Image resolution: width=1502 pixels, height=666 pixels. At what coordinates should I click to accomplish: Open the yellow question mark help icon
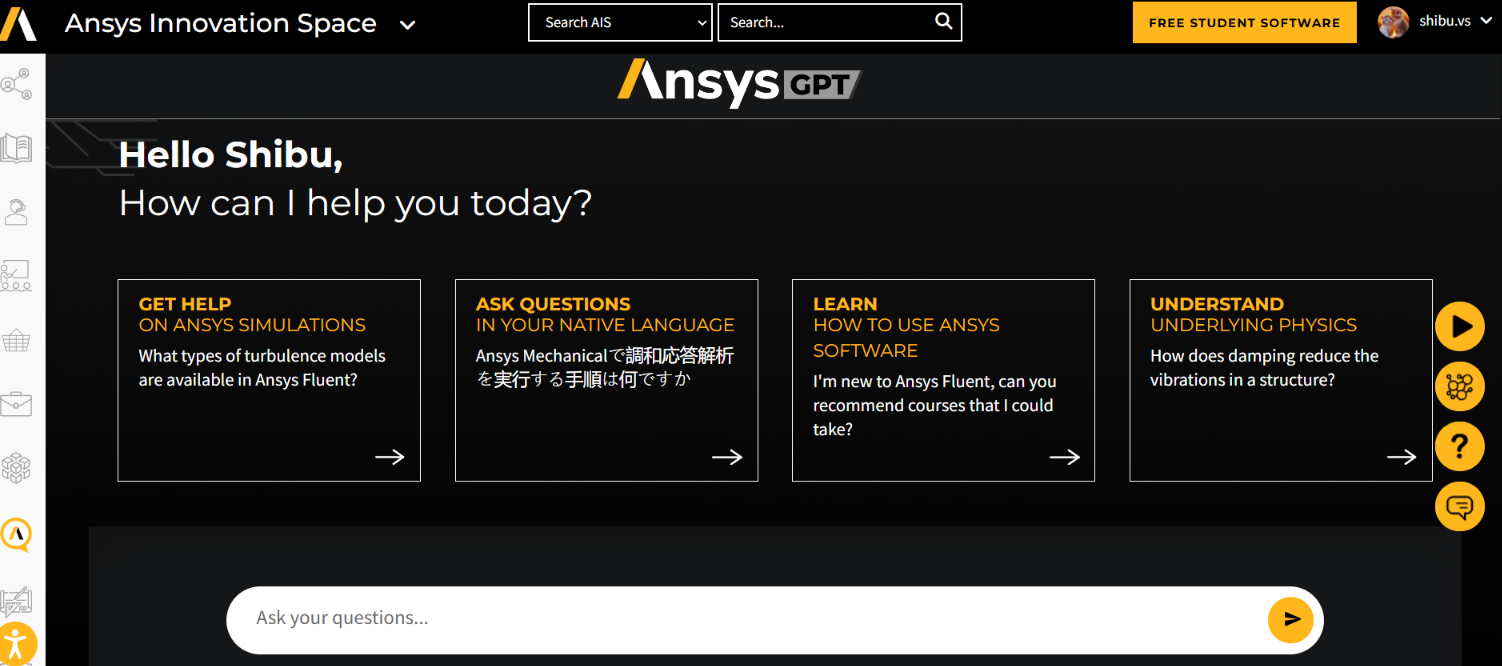pyautogui.click(x=1459, y=446)
